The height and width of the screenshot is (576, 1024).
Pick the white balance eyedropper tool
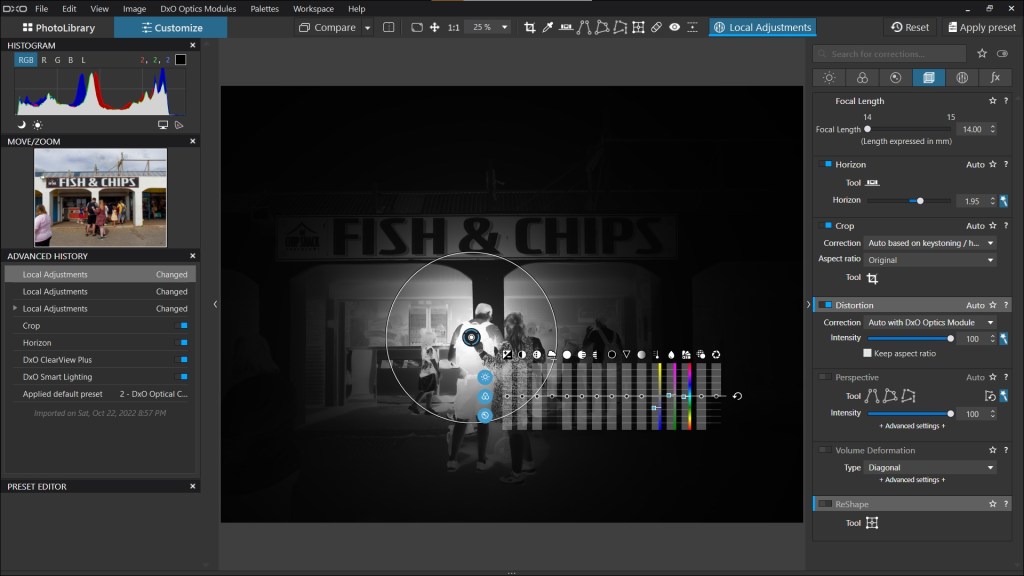pyautogui.click(x=547, y=27)
